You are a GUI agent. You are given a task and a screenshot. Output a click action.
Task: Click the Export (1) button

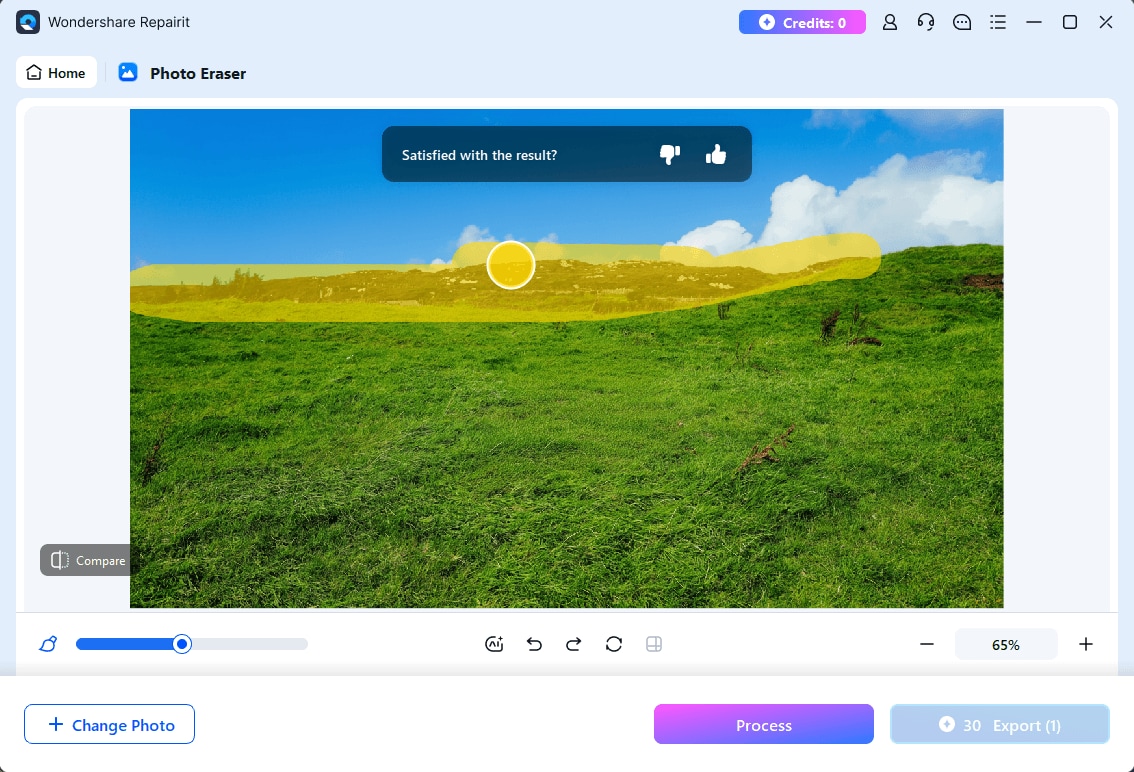coord(999,724)
